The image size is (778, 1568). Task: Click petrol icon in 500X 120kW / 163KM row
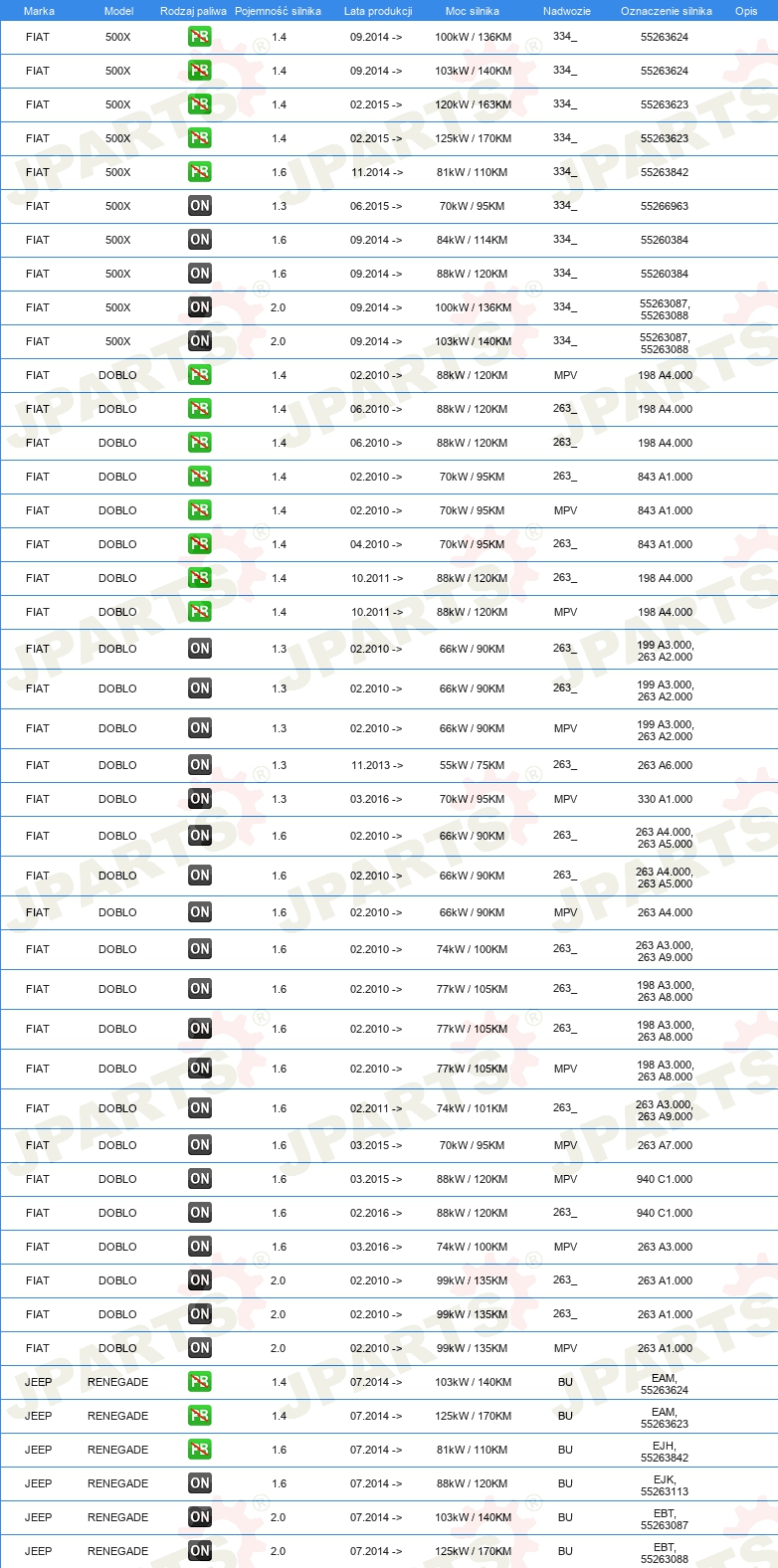(200, 104)
